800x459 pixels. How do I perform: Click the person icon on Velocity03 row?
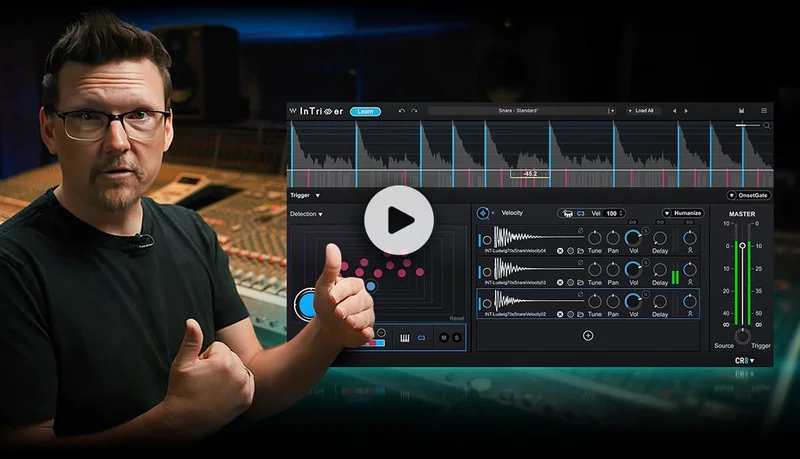point(690,282)
